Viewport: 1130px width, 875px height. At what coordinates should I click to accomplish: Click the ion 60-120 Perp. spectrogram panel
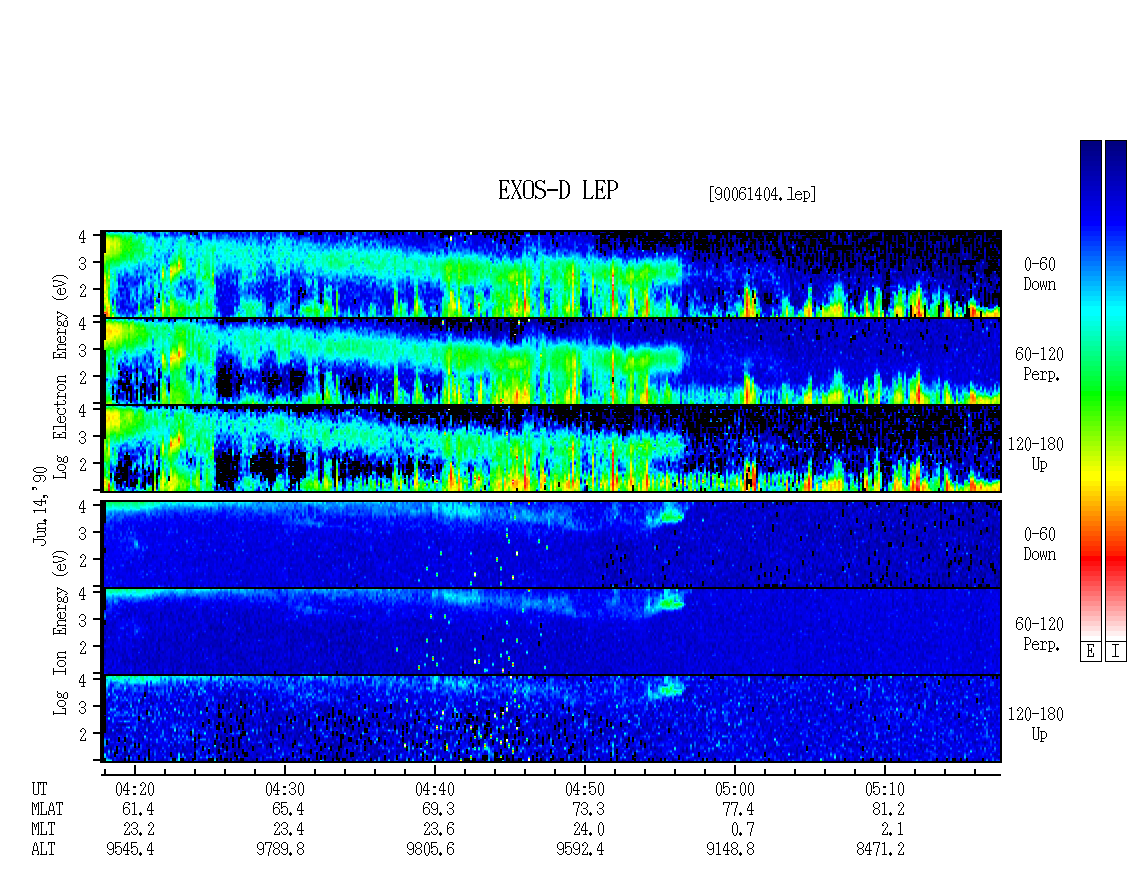[553, 631]
